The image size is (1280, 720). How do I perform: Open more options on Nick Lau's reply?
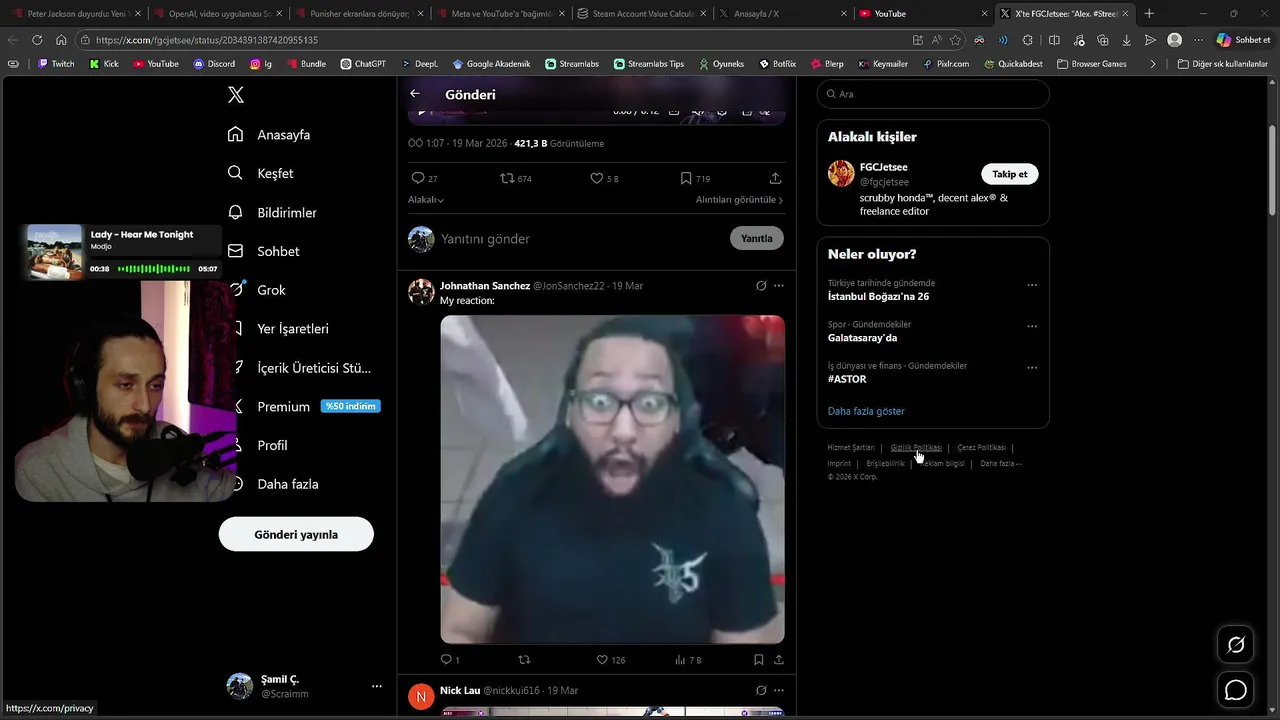779,691
